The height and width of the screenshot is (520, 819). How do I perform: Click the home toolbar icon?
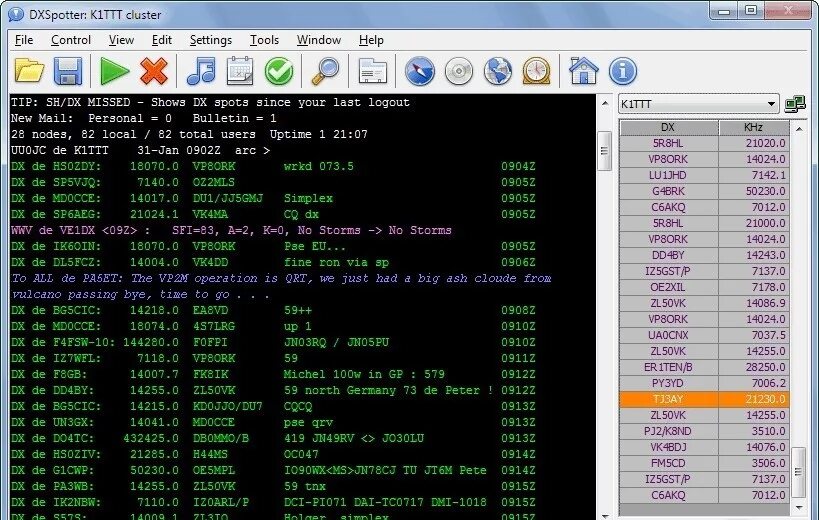pyautogui.click(x=583, y=71)
